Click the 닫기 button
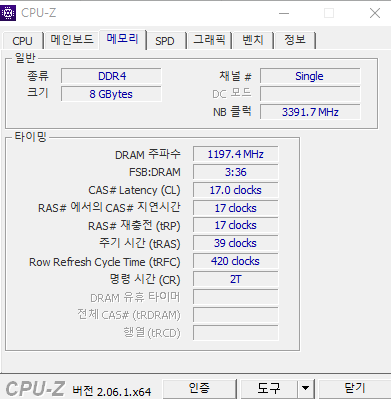The width and height of the screenshot is (391, 399). 355,388
